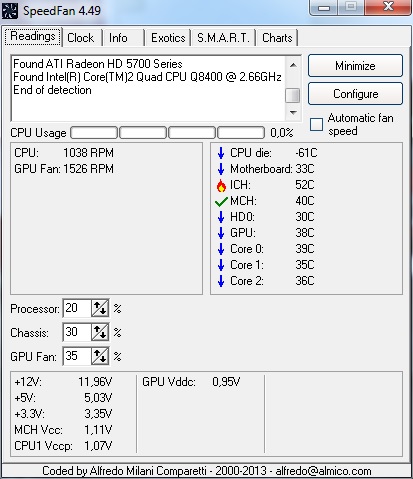The height and width of the screenshot is (479, 413).
Task: Click the first CPU Usage progress bar
Action: coord(94,133)
